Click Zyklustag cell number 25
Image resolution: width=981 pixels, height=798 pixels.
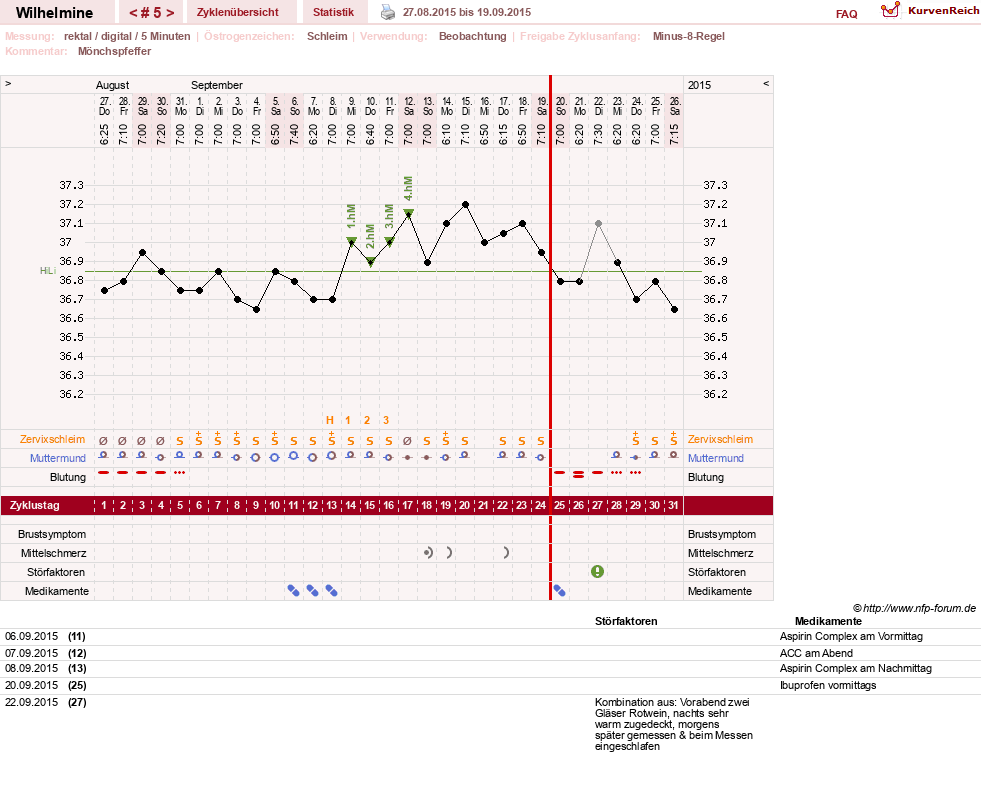pos(560,505)
